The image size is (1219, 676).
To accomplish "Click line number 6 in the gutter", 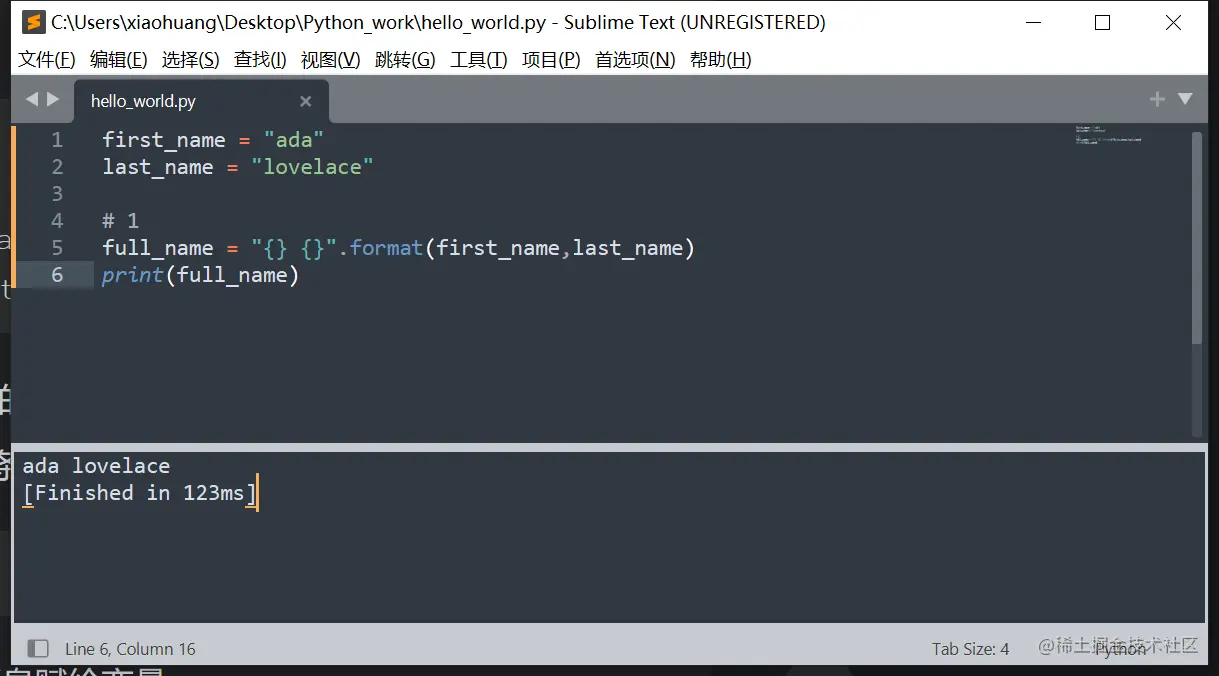I will pos(57,275).
